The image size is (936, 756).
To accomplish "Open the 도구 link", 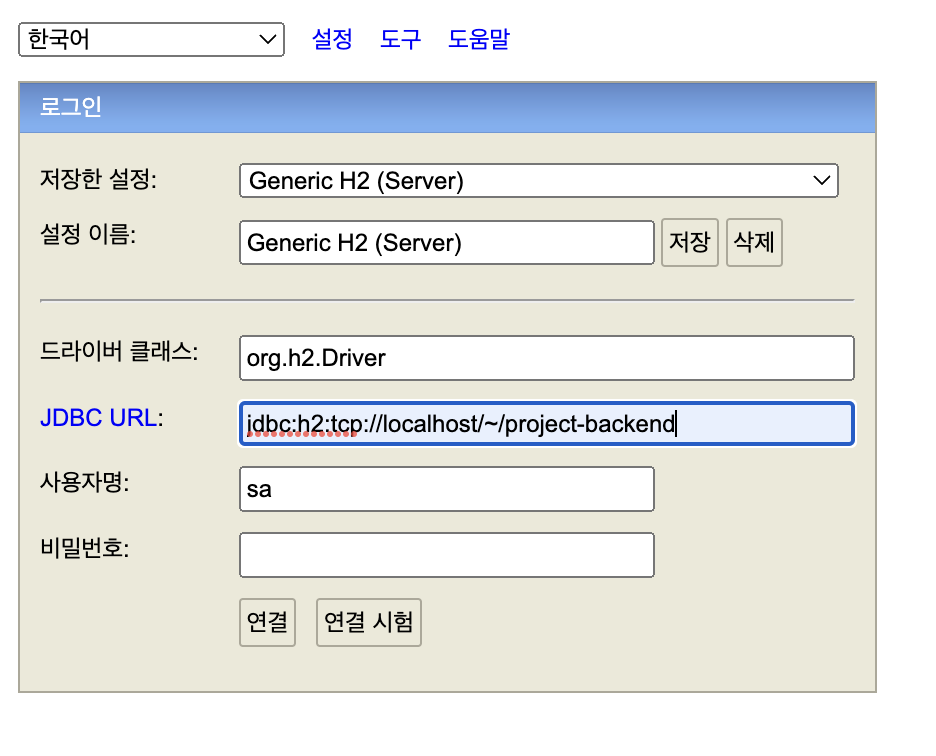I will [x=400, y=39].
